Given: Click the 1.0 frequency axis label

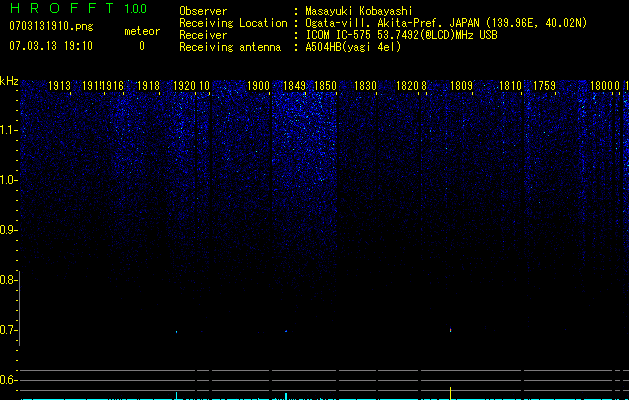Looking at the screenshot, I should 8,180.
